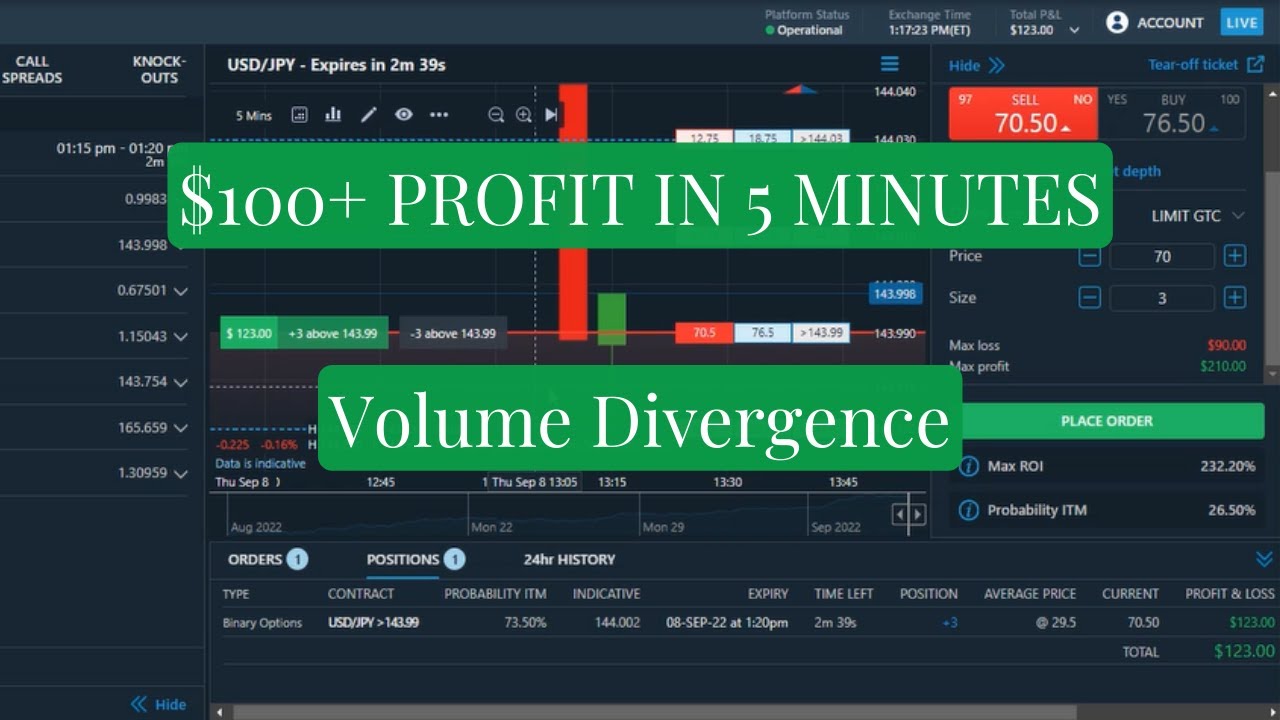Viewport: 1280px width, 720px height.
Task: Click the Account profile icon
Action: pos(1117,22)
